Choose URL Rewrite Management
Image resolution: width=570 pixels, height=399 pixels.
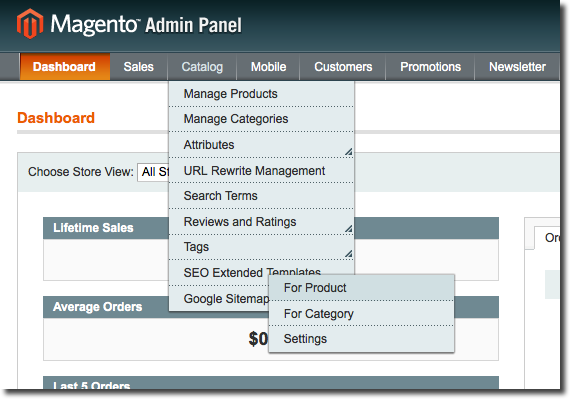[261, 170]
